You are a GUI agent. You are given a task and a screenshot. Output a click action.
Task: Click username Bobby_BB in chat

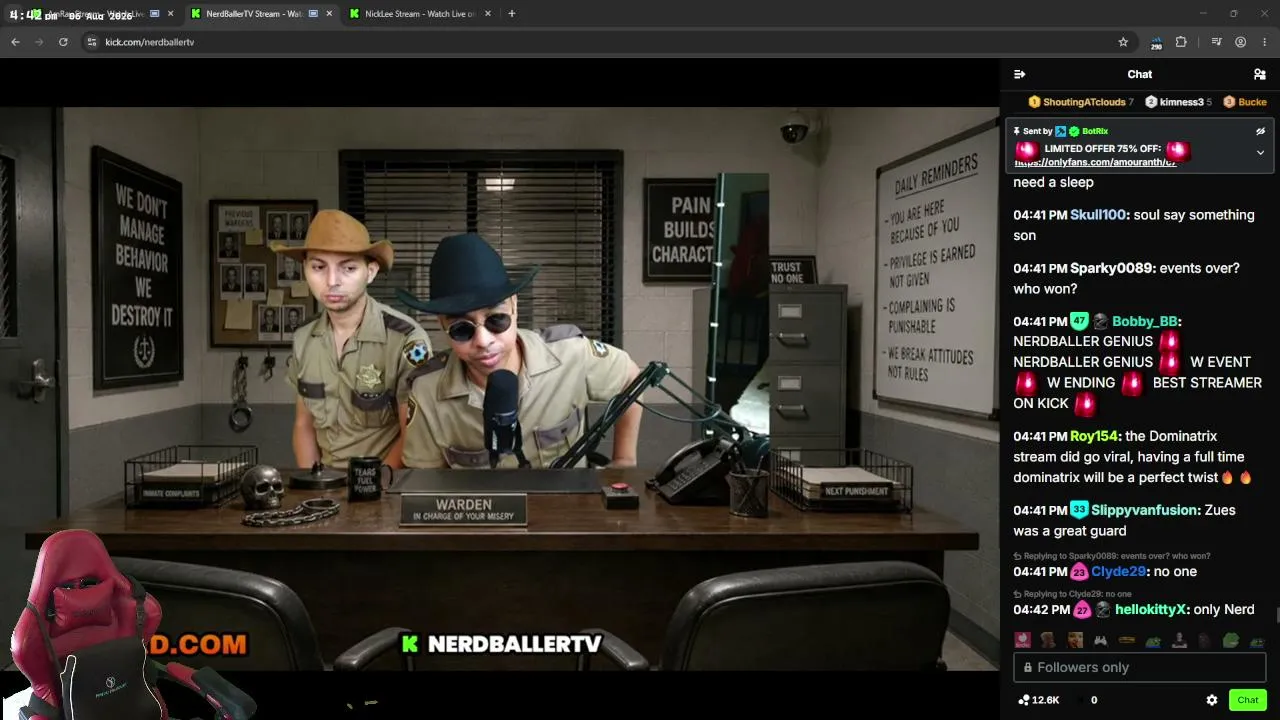(x=1144, y=321)
